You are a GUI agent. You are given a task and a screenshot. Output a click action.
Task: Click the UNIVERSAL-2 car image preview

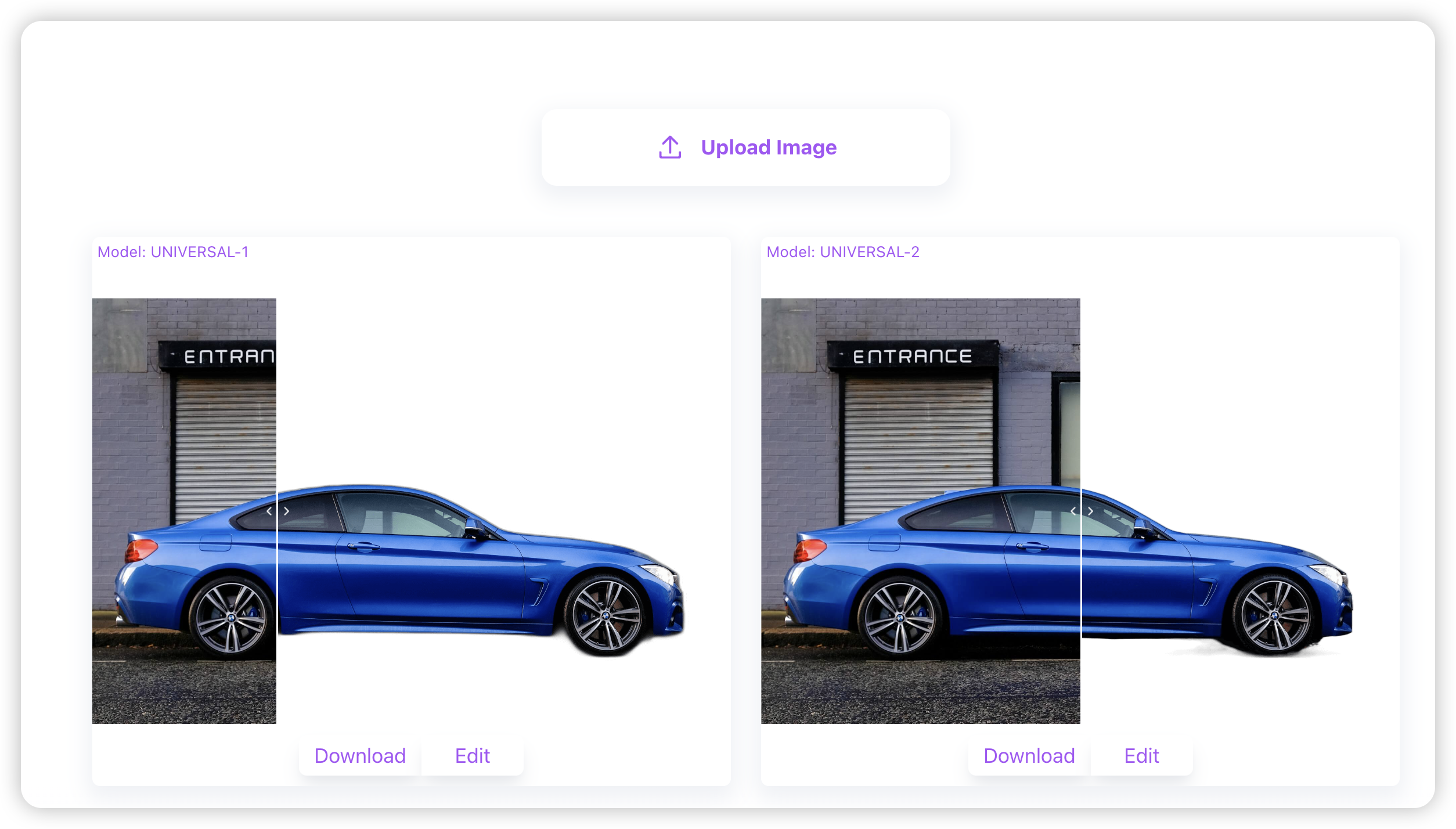coord(1080,511)
